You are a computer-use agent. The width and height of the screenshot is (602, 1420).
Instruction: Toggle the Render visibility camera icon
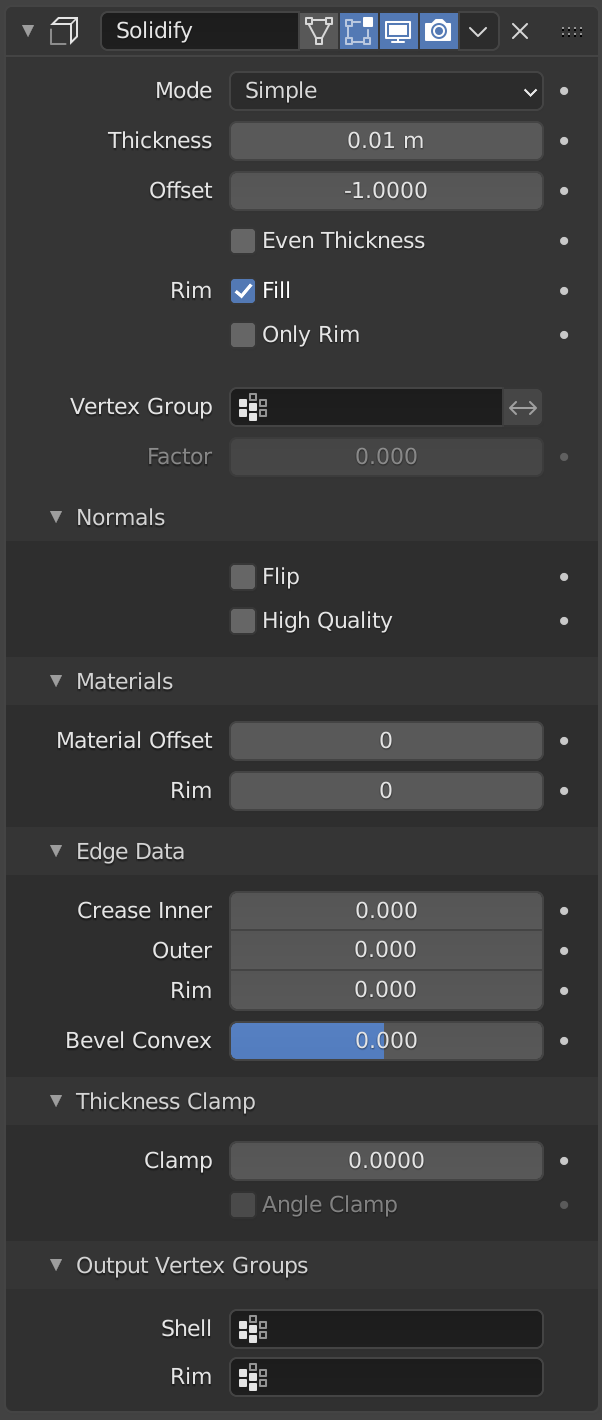(x=439, y=31)
